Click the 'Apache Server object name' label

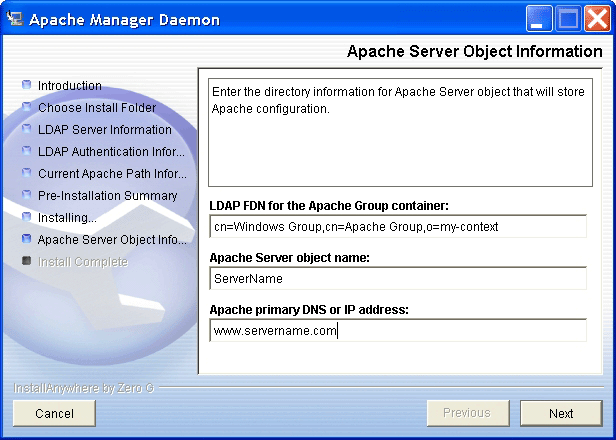[290, 258]
